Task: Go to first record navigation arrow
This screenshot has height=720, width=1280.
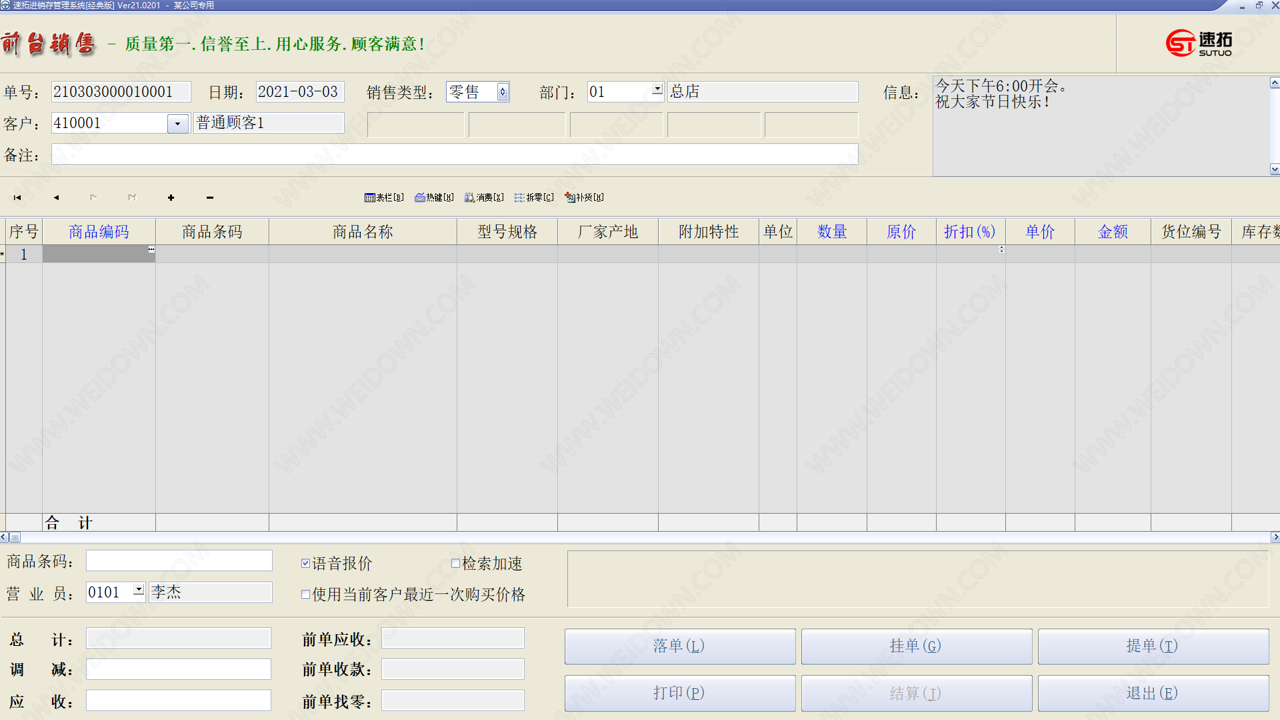Action: pos(17,198)
